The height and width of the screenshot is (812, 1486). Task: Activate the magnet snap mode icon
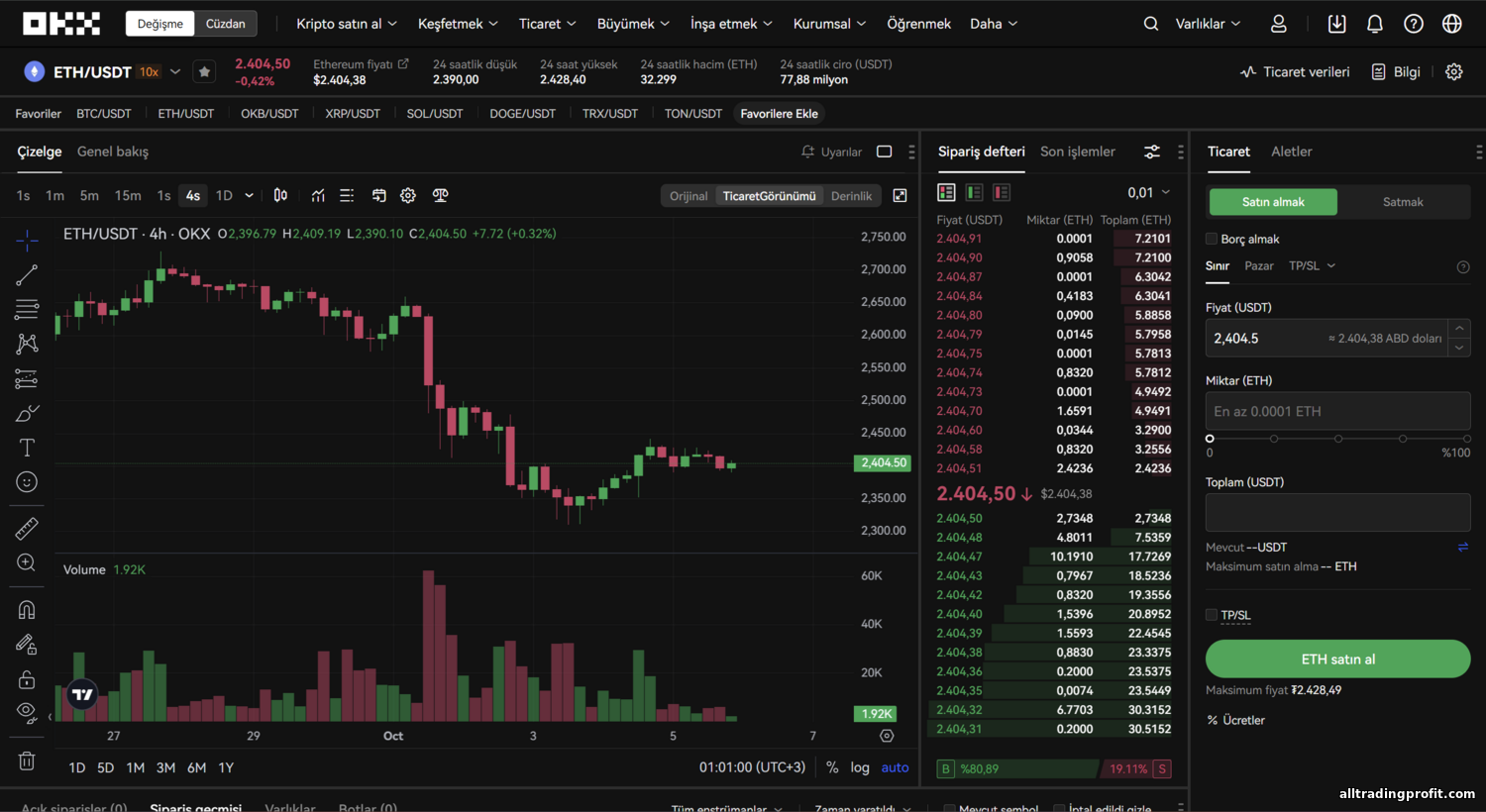pyautogui.click(x=27, y=610)
